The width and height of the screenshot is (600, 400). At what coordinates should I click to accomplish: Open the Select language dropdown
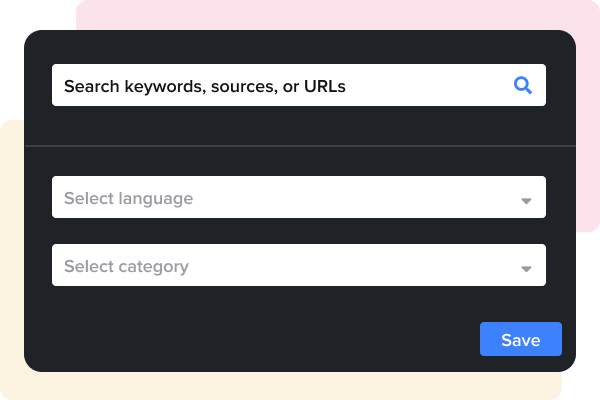click(x=298, y=198)
